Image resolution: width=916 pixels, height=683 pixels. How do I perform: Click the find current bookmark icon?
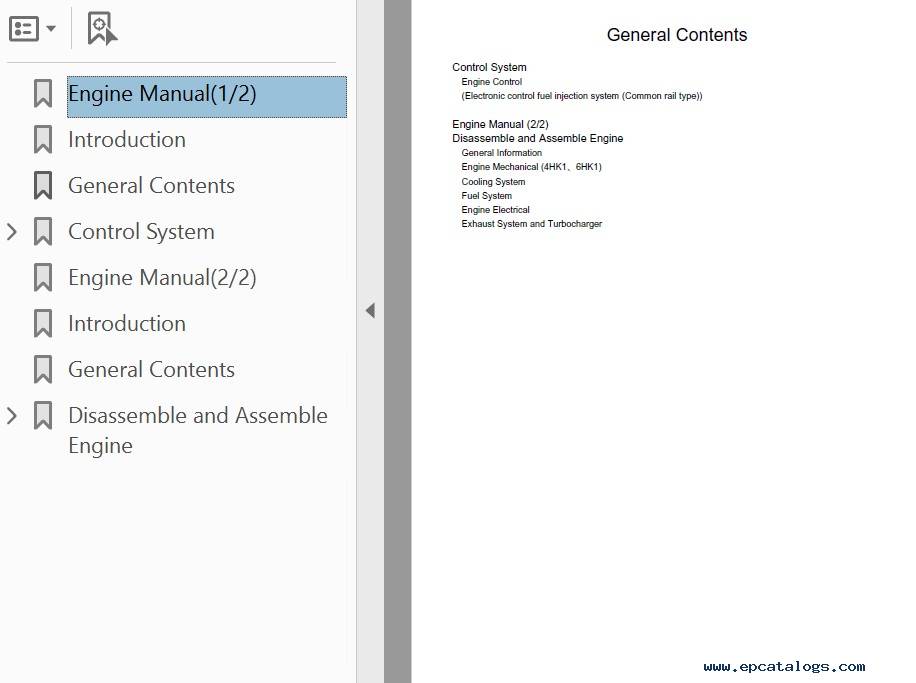102,28
